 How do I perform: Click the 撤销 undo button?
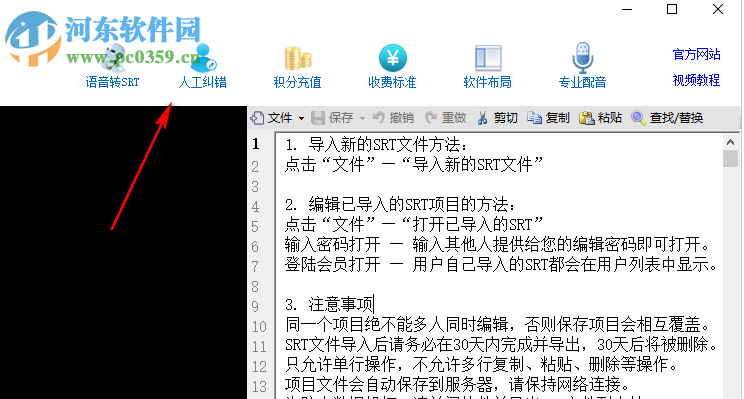point(393,118)
